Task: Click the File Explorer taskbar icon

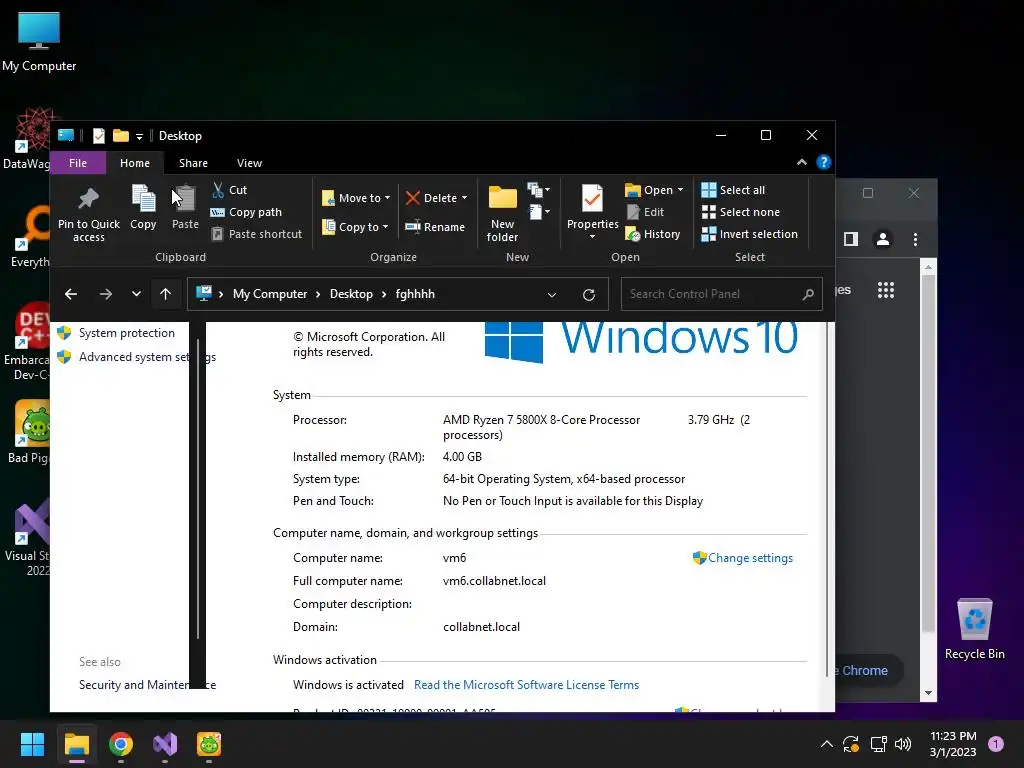Action: click(x=76, y=744)
